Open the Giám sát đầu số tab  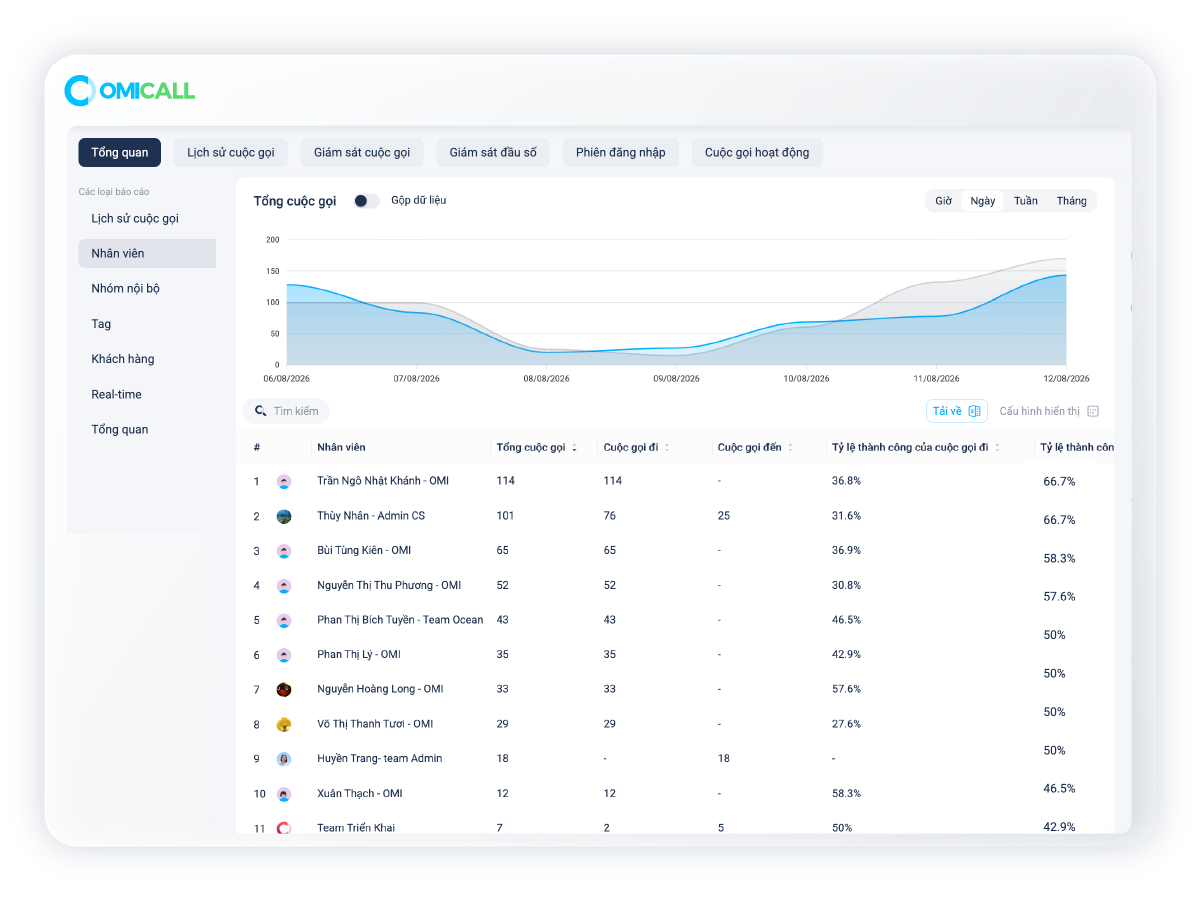click(x=493, y=152)
